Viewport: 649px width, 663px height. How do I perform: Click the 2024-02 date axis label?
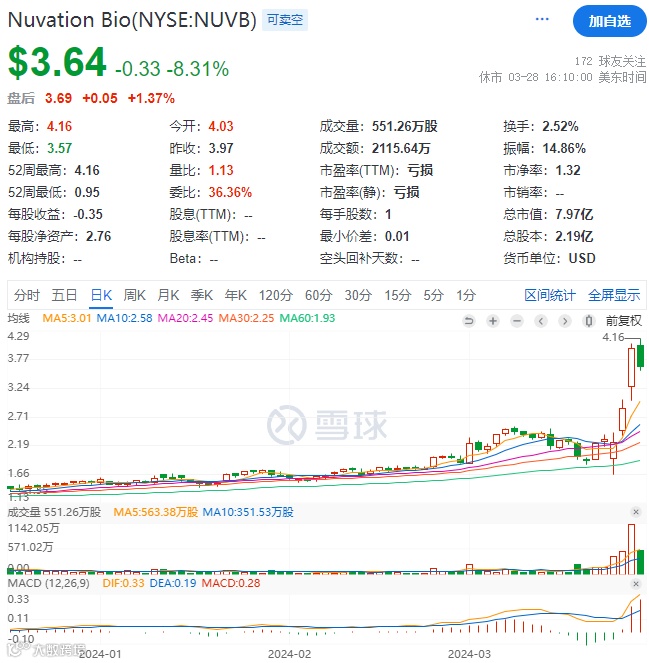click(289, 654)
